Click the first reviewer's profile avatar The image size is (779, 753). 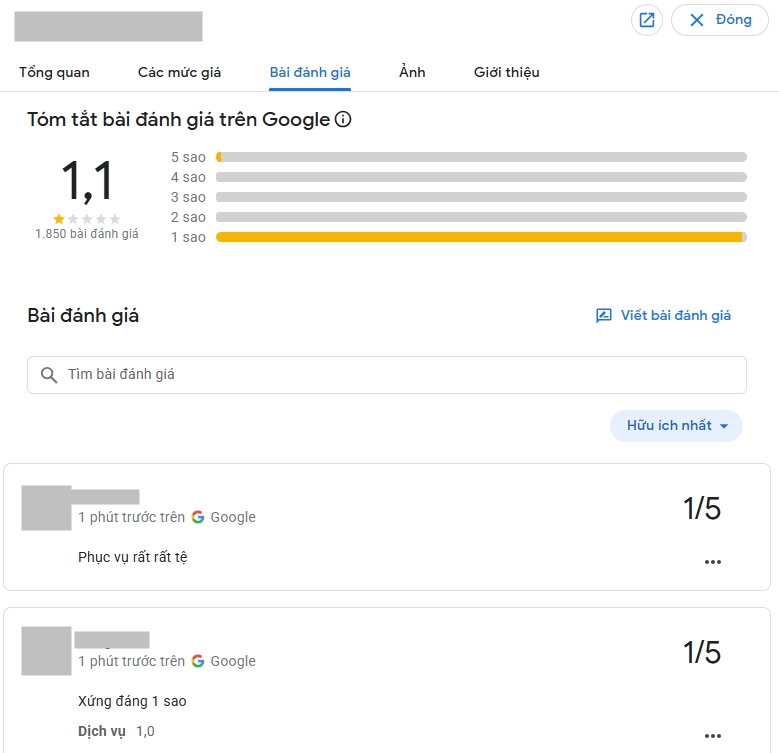(46, 507)
